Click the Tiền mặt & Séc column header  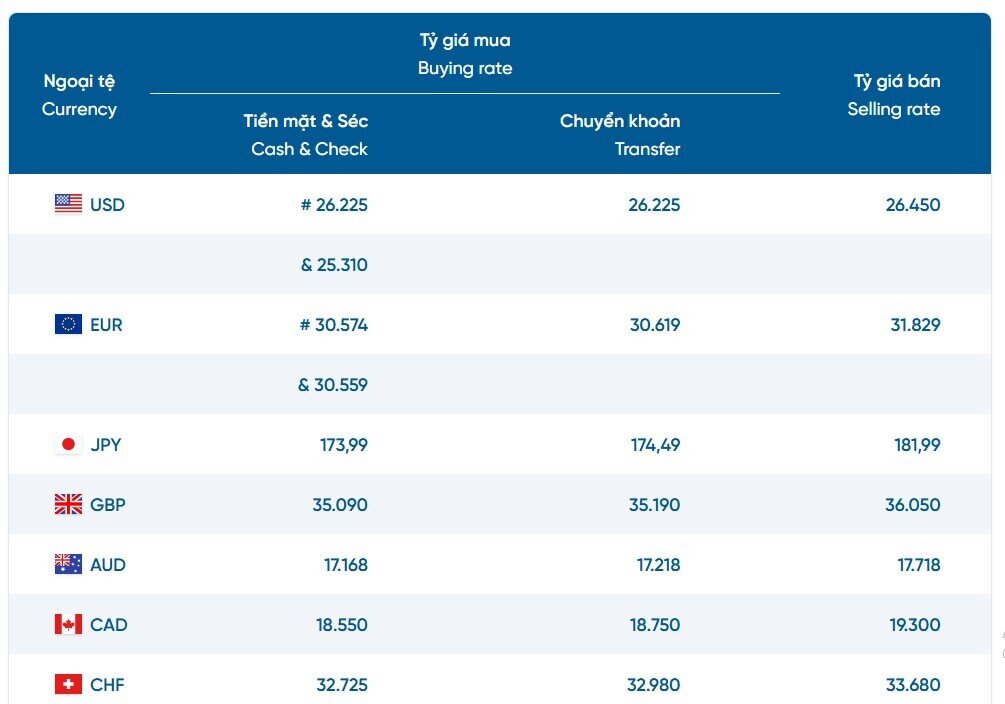tap(306, 135)
